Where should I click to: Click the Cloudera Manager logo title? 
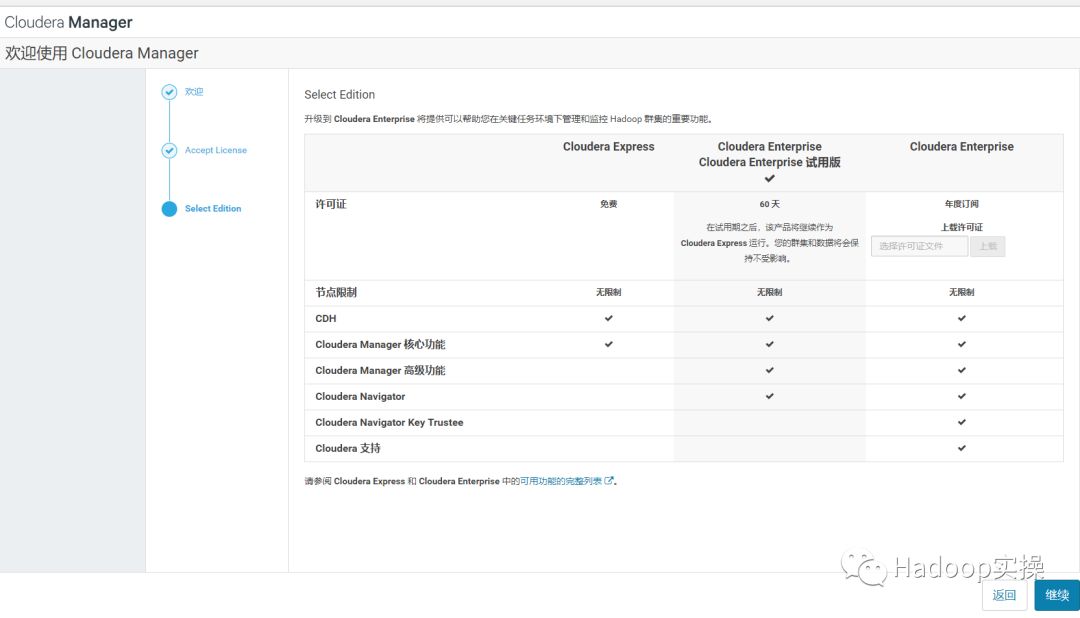68,22
